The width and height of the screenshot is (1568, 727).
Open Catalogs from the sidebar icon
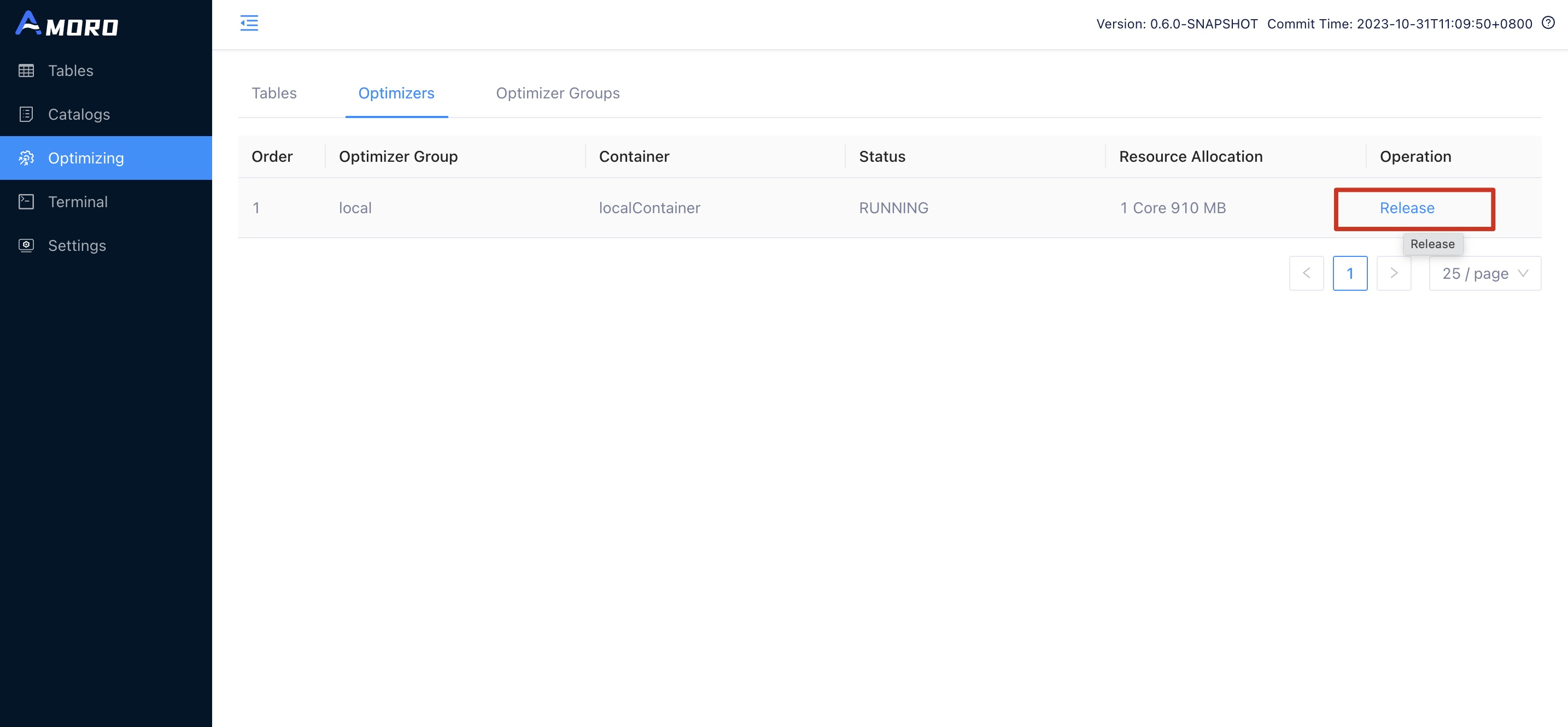(x=26, y=114)
